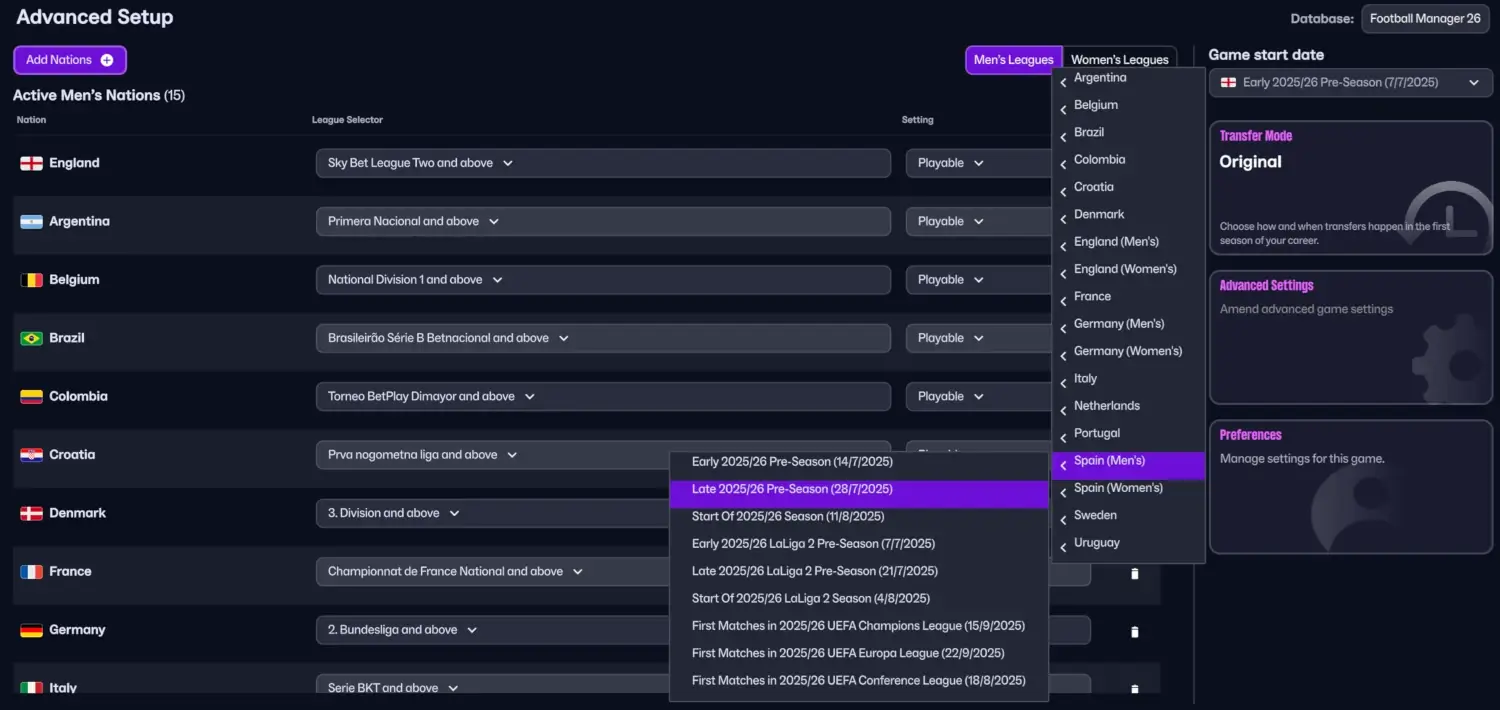This screenshot has width=1500, height=710.
Task: Switch to Women's Leagues tab
Action: point(1119,60)
